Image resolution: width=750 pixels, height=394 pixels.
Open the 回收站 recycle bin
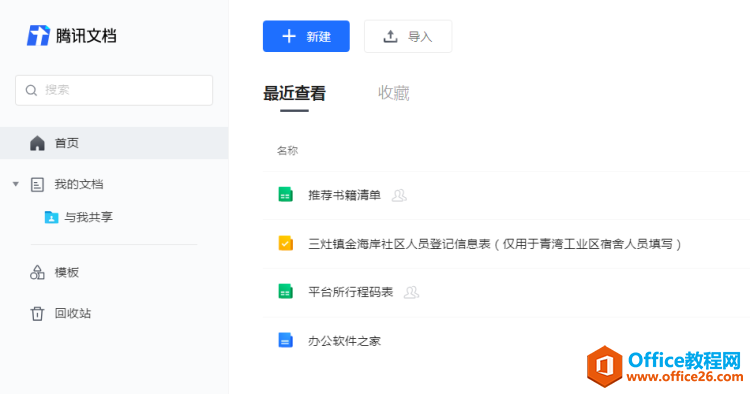[x=73, y=314]
